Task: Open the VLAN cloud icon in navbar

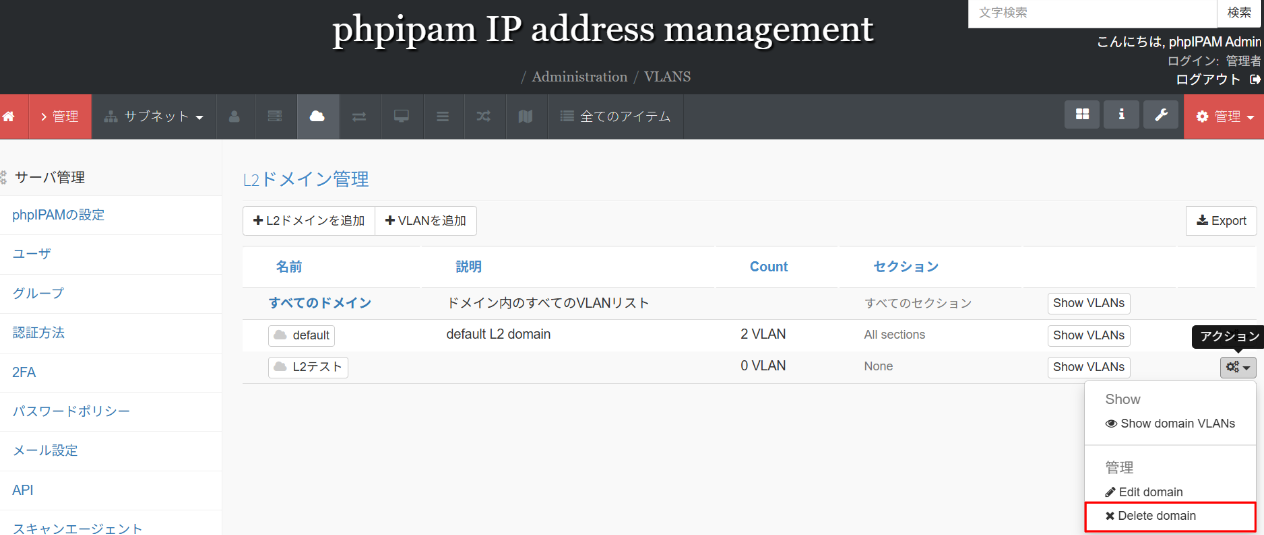Action: (317, 117)
